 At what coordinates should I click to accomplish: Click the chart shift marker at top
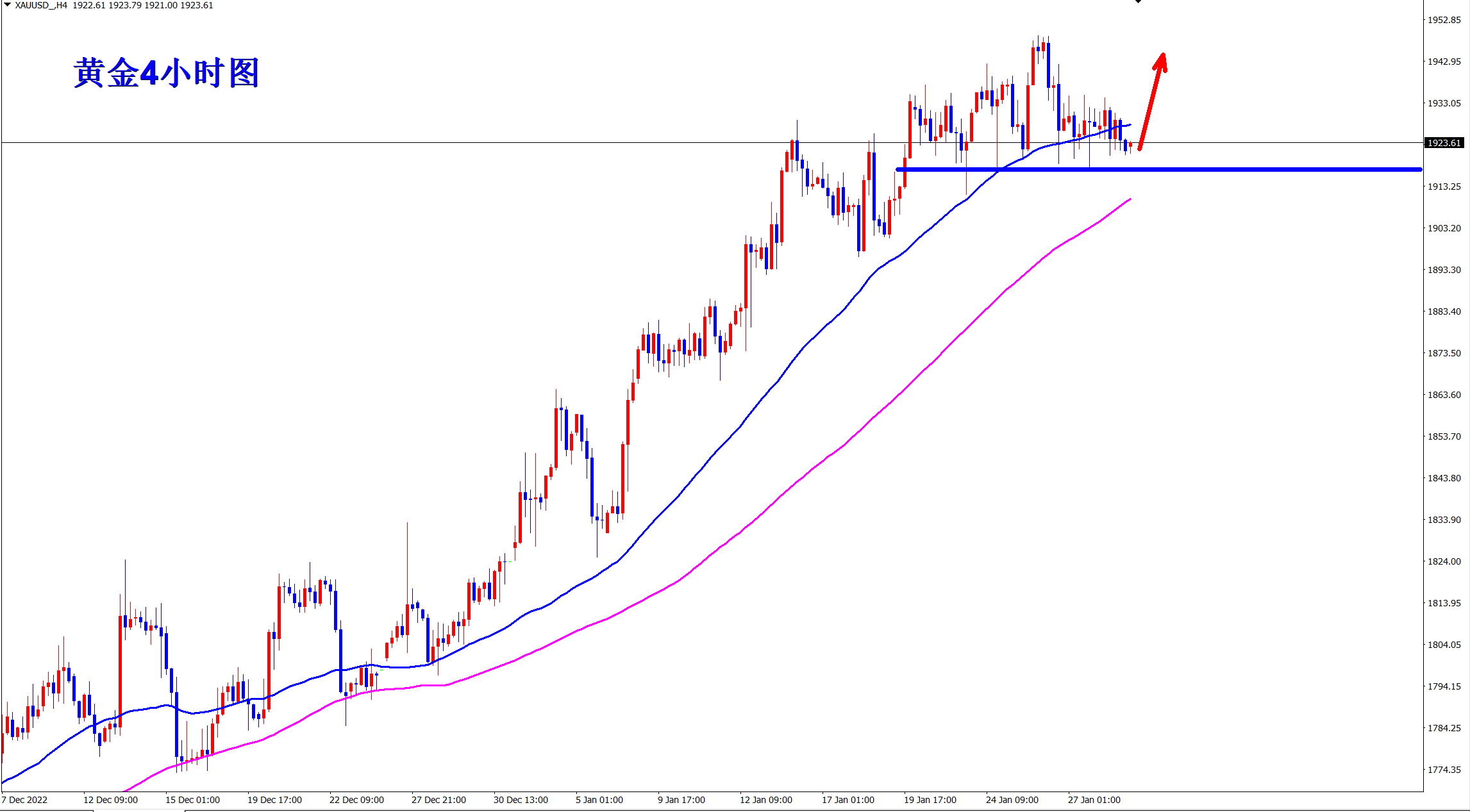pos(1139,2)
